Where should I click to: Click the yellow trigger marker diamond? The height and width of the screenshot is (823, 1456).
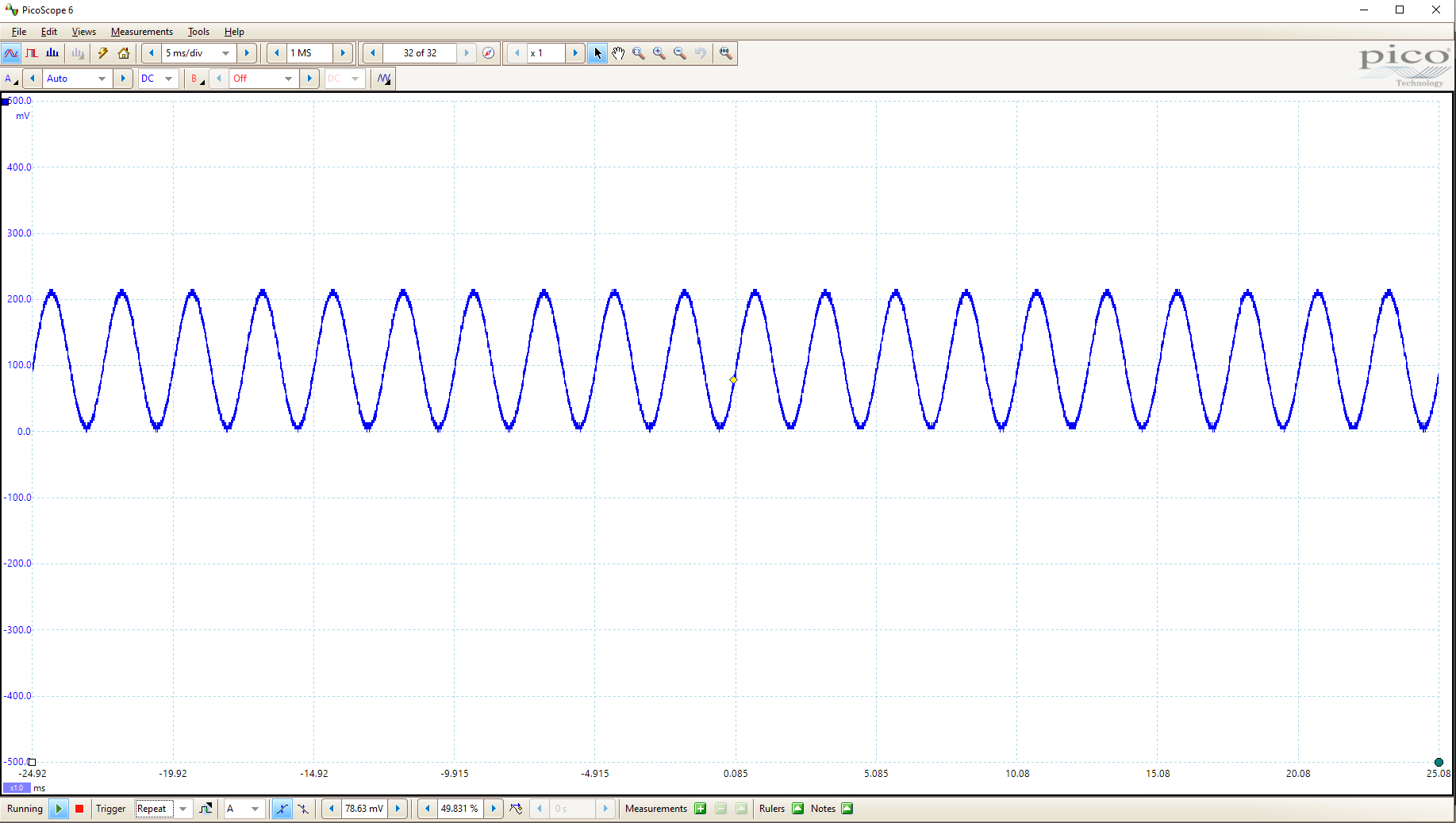733,380
